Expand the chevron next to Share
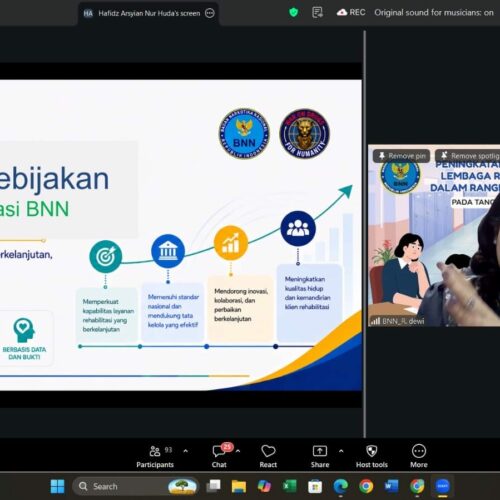Viewport: 500px width, 500px height. pos(341,451)
